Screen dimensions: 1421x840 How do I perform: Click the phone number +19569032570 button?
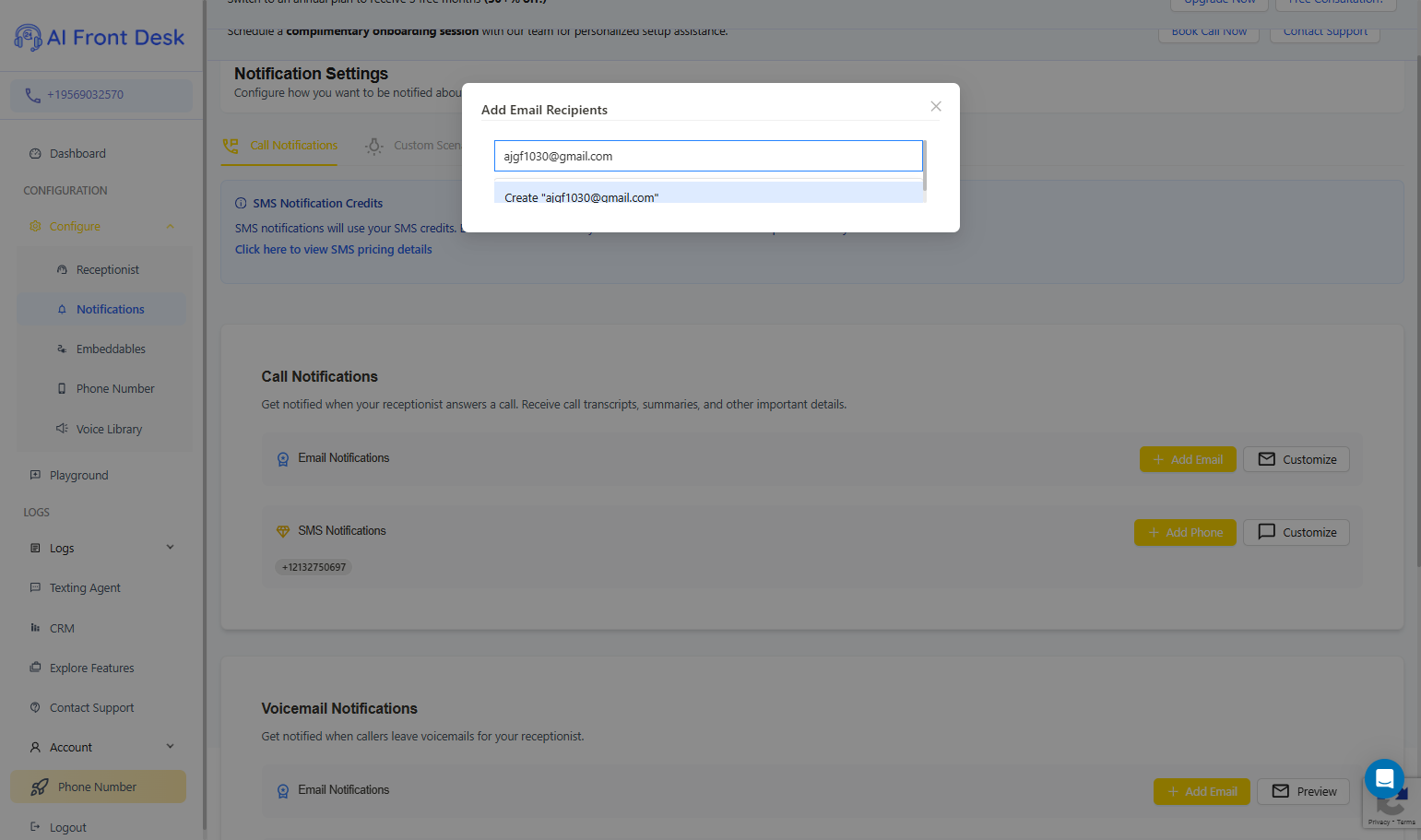pos(101,95)
